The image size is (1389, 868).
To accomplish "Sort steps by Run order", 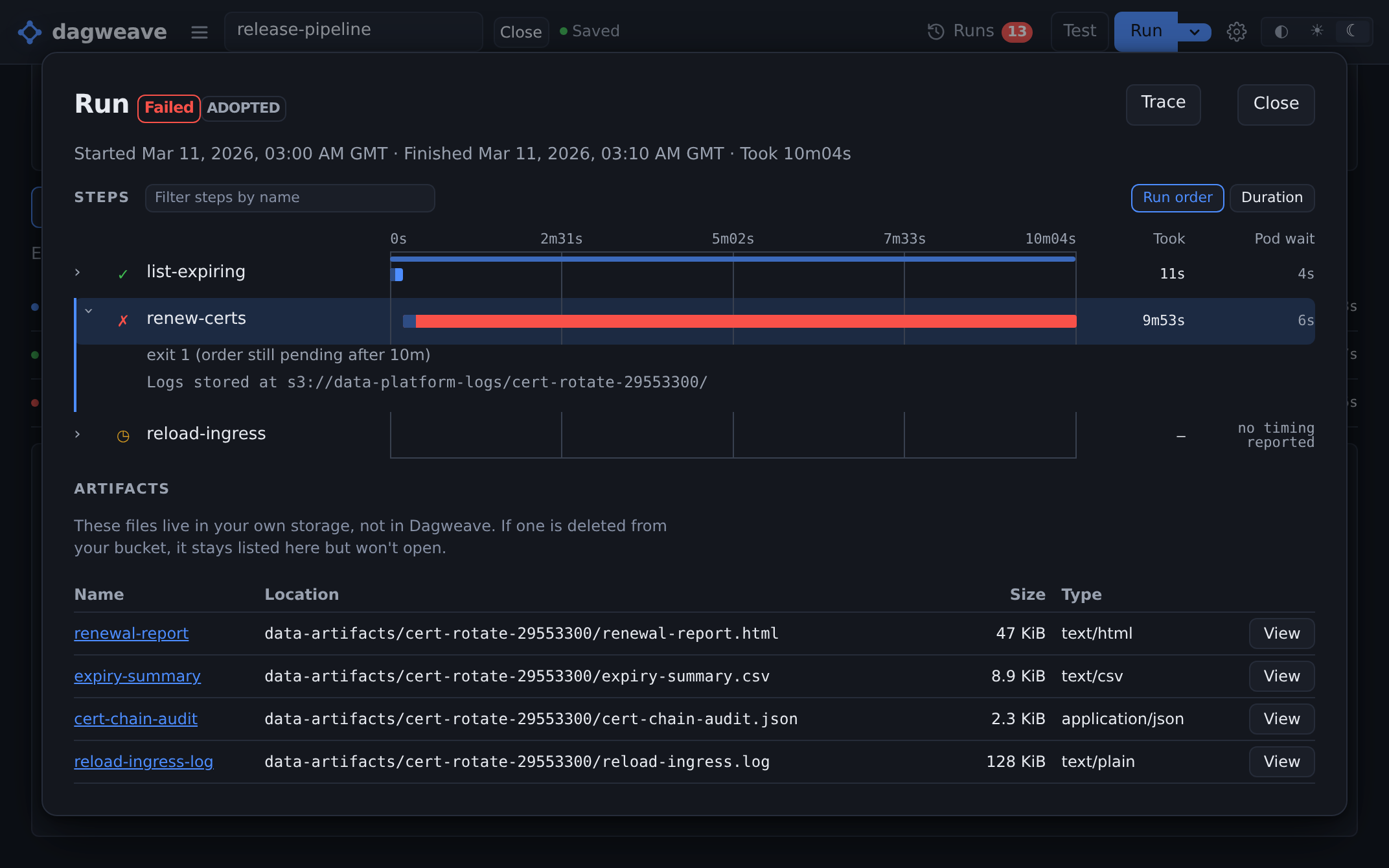I will coord(1177,198).
